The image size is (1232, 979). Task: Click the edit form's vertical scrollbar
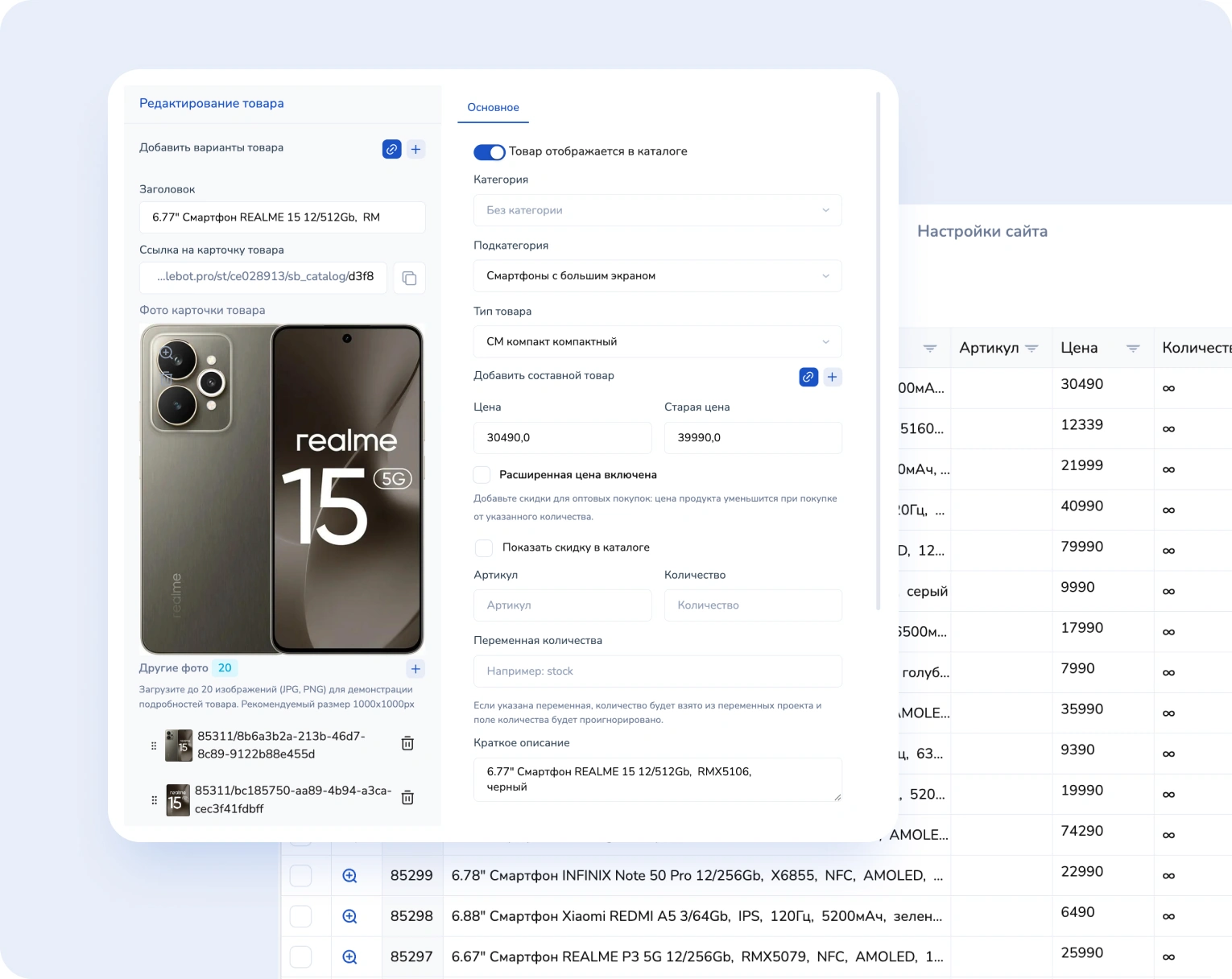click(878, 350)
